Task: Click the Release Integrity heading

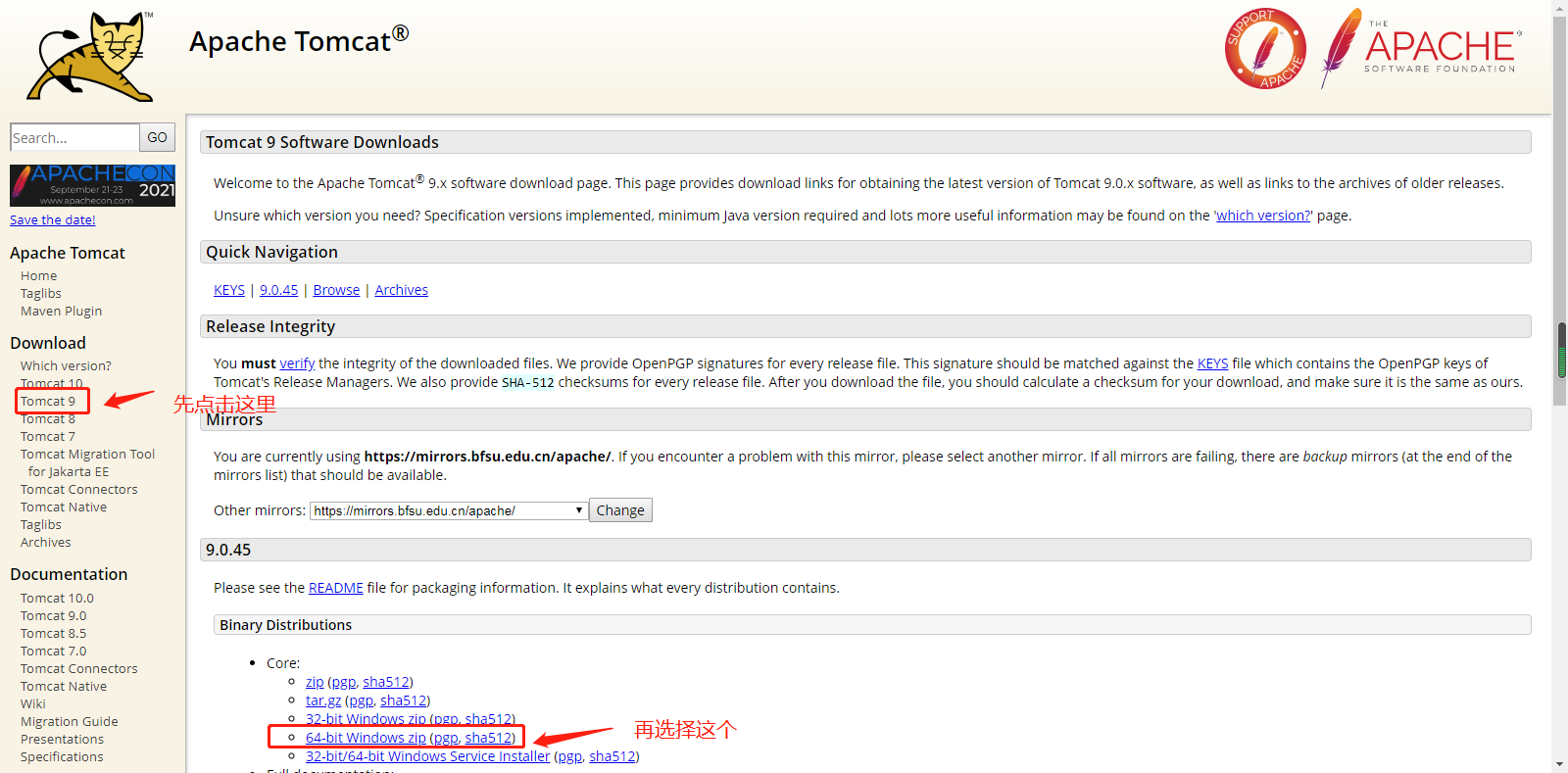Action: pyautogui.click(x=270, y=326)
